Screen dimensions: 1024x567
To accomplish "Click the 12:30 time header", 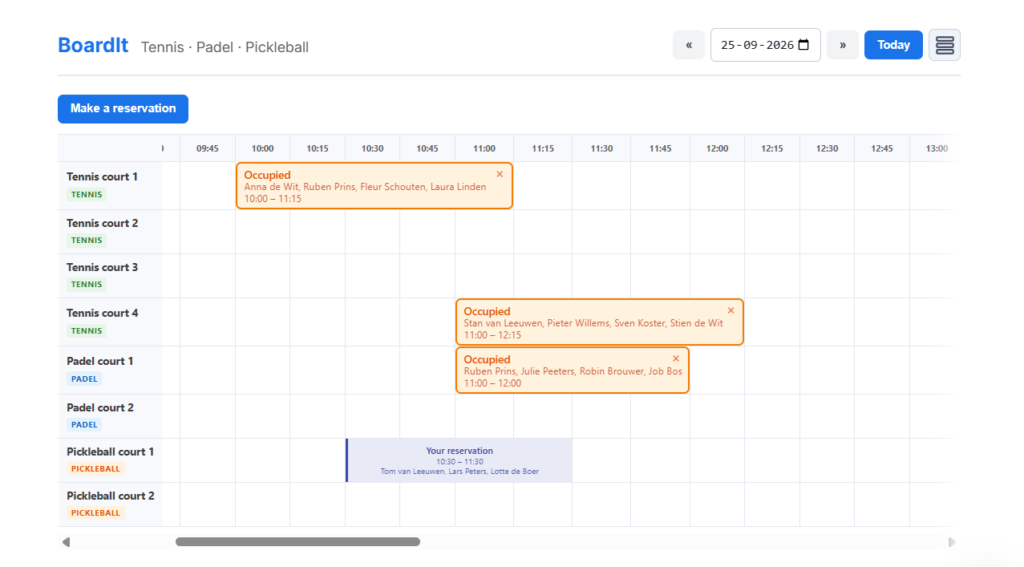I will tap(827, 149).
